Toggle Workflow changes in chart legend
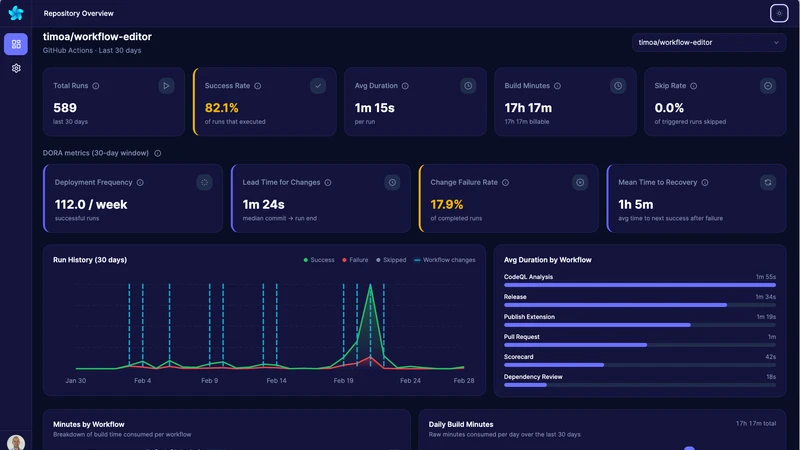The width and height of the screenshot is (800, 450). click(x=444, y=260)
